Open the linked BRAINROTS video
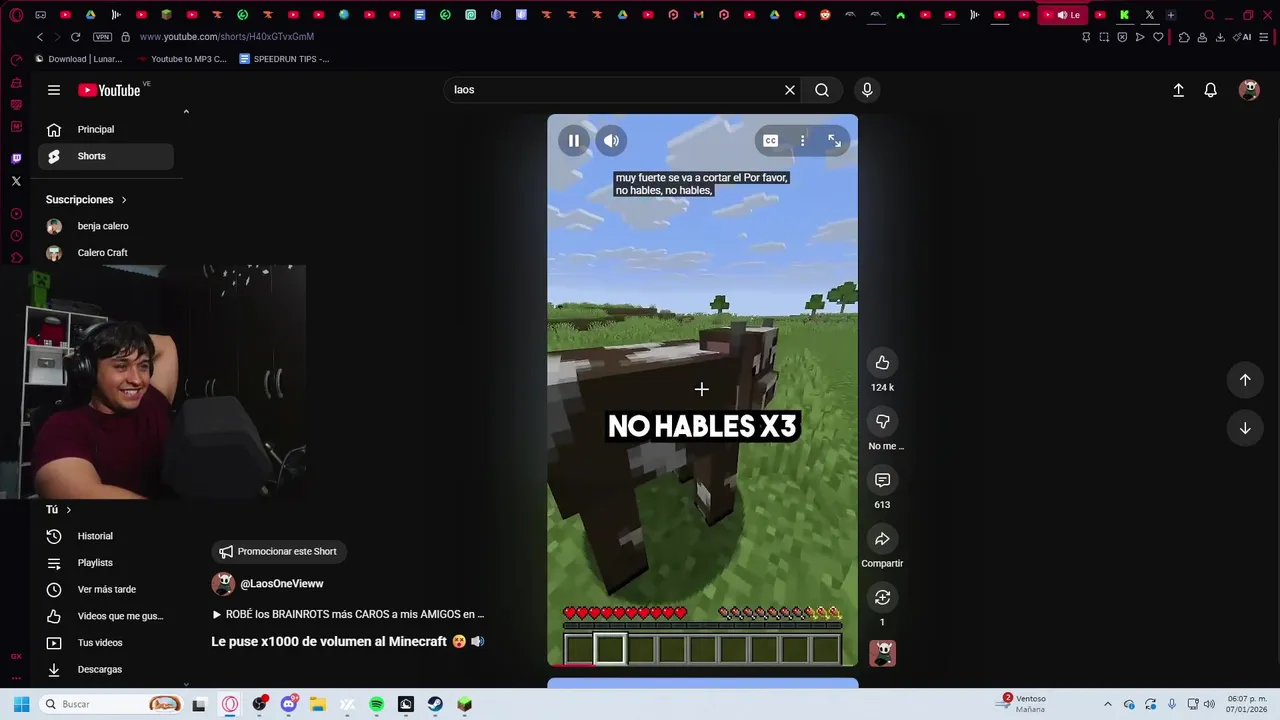The image size is (1280, 720). [348, 615]
